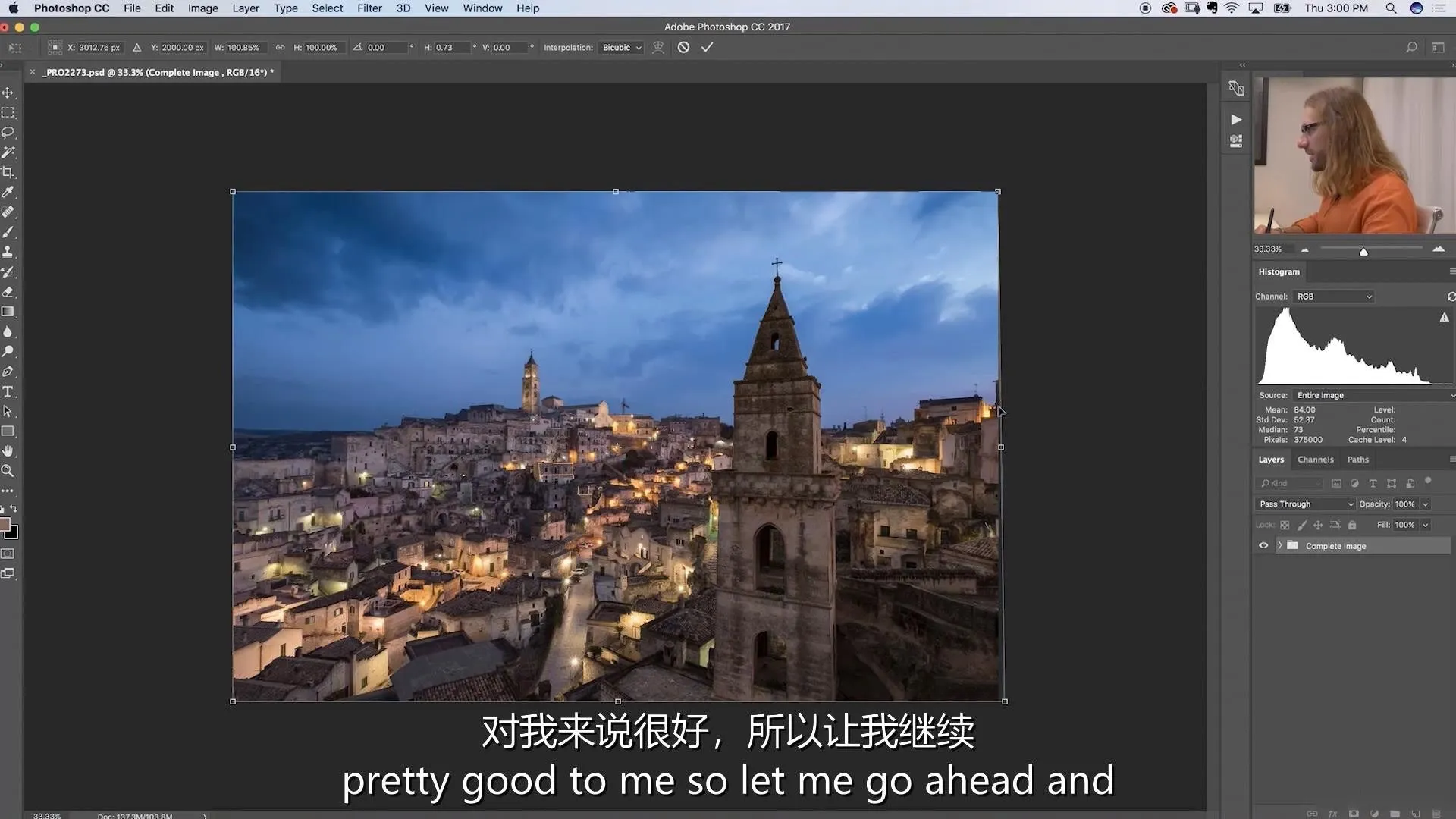Open the Channel dropdown in Histogram
Screen dimensions: 1456x819
point(1333,296)
